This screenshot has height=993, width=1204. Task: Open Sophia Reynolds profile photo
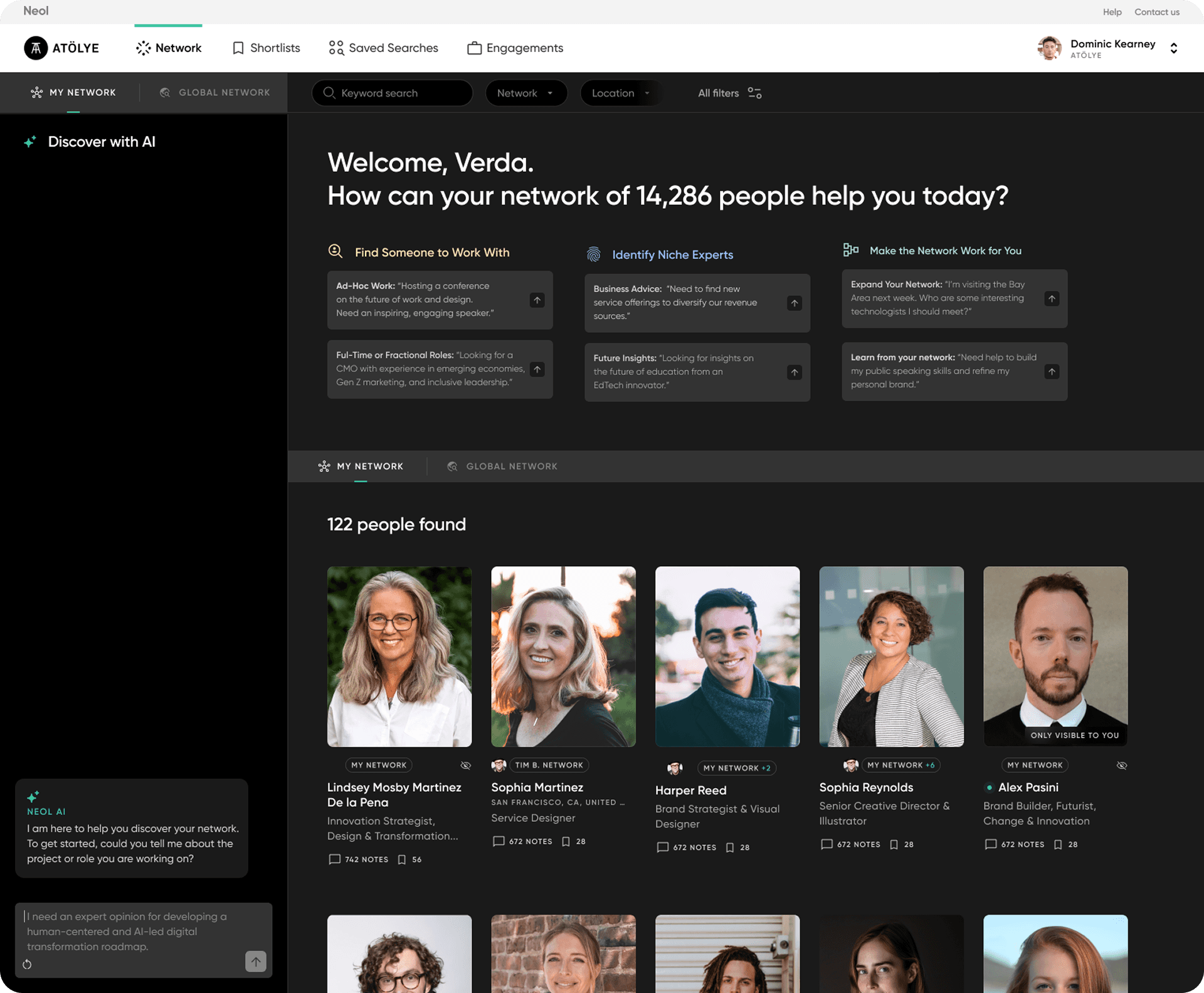click(891, 656)
